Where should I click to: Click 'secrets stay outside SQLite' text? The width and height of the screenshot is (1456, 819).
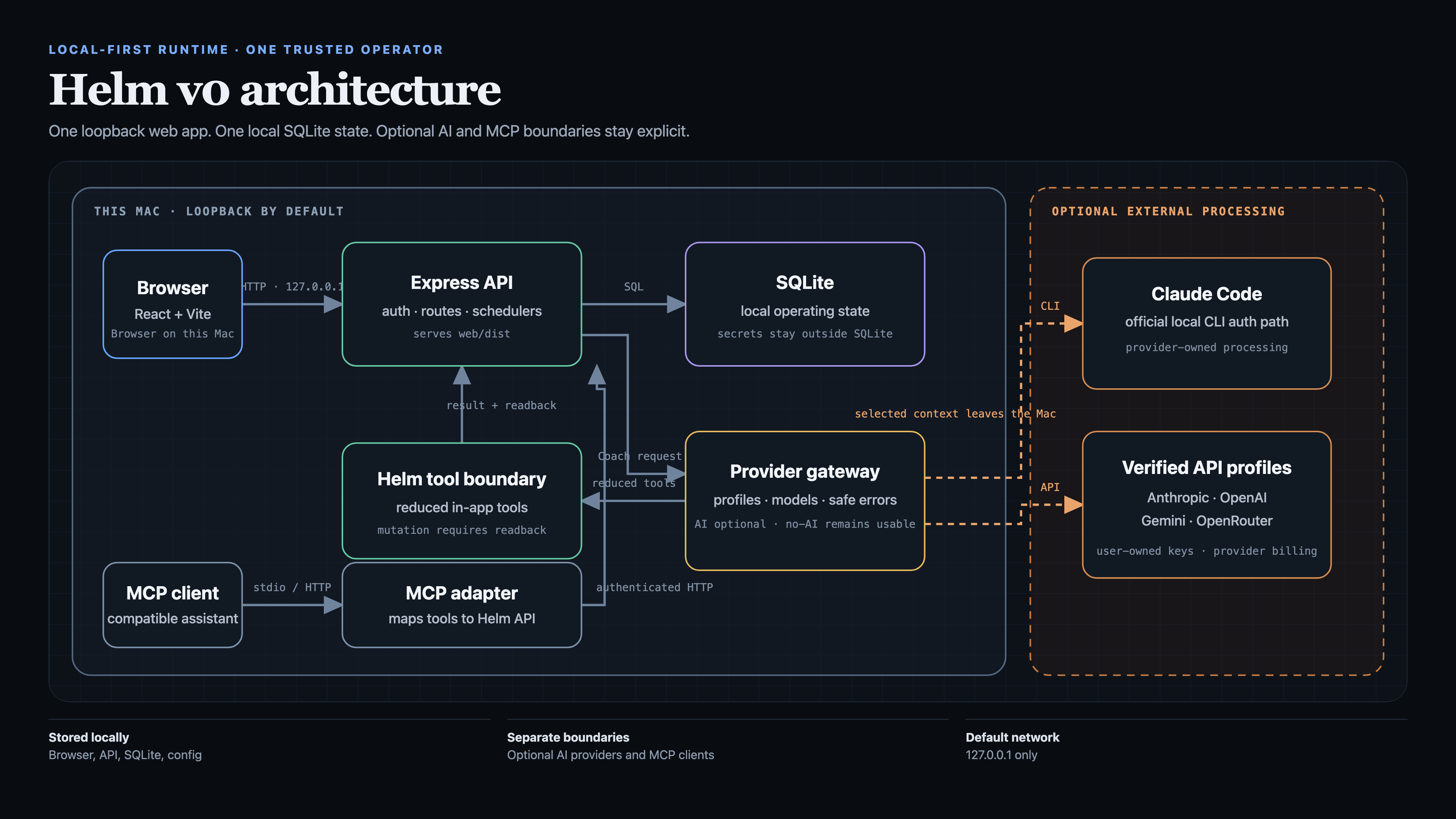(805, 334)
